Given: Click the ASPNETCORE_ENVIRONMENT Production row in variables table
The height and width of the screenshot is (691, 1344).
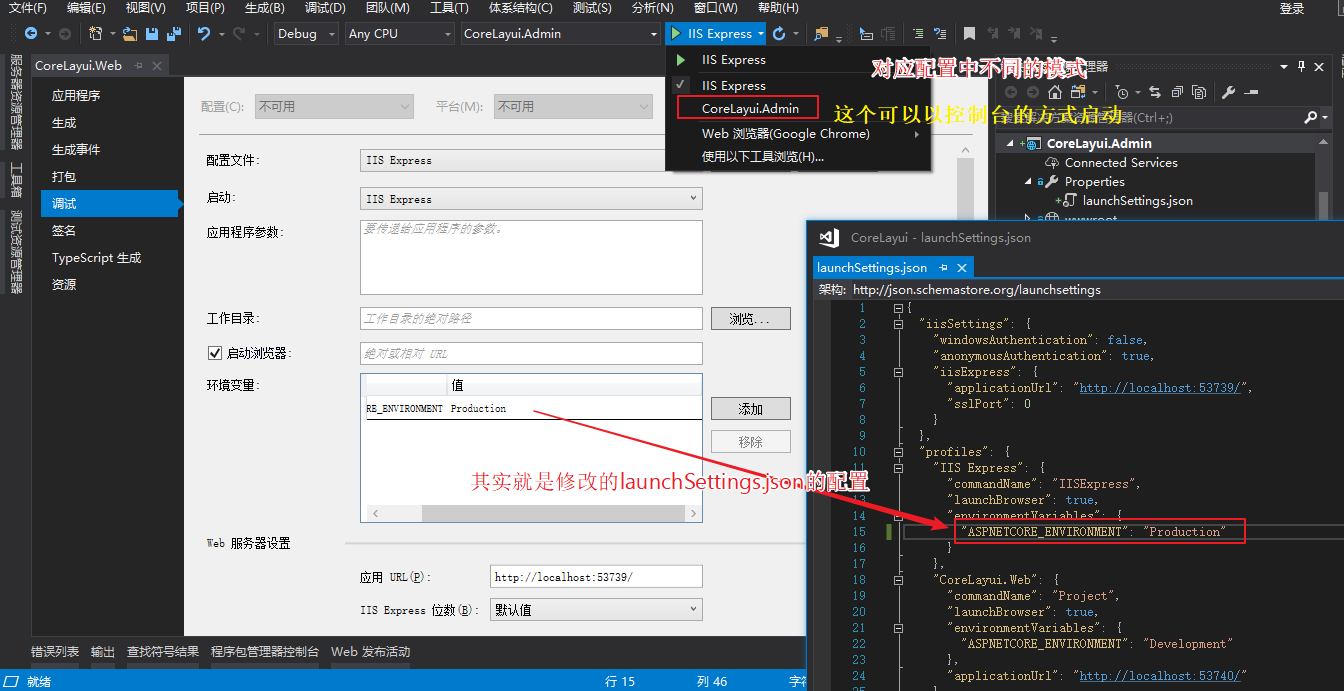Looking at the screenshot, I should pyautogui.click(x=531, y=409).
